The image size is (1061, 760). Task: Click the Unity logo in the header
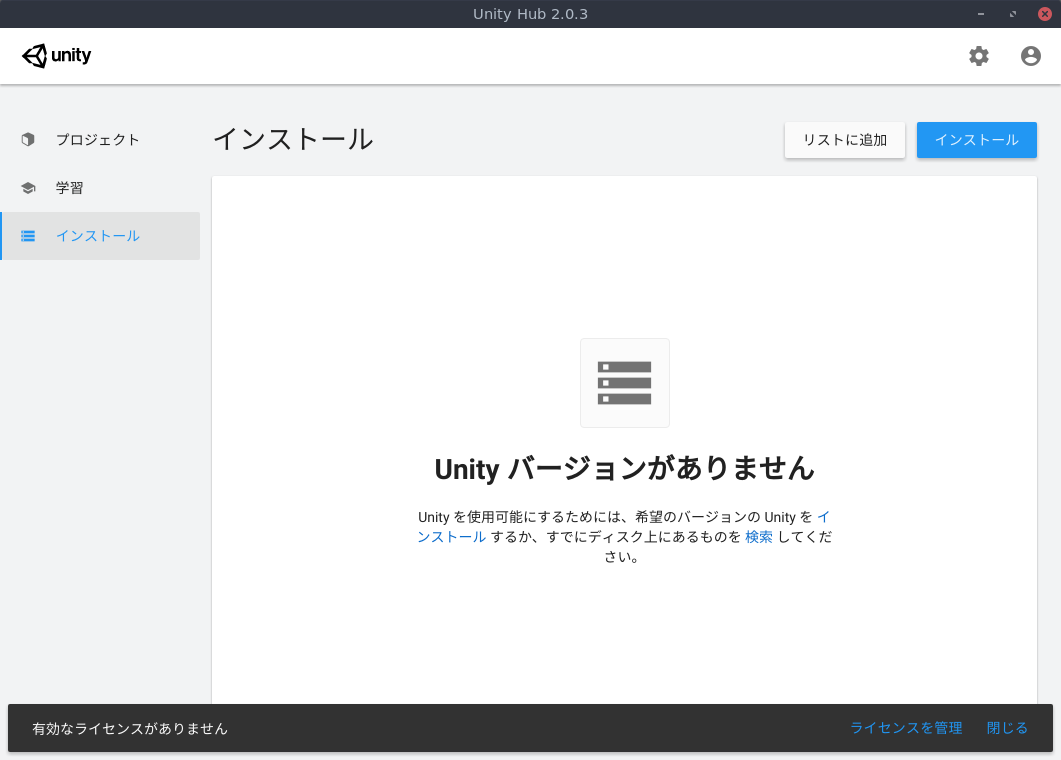pyautogui.click(x=56, y=56)
